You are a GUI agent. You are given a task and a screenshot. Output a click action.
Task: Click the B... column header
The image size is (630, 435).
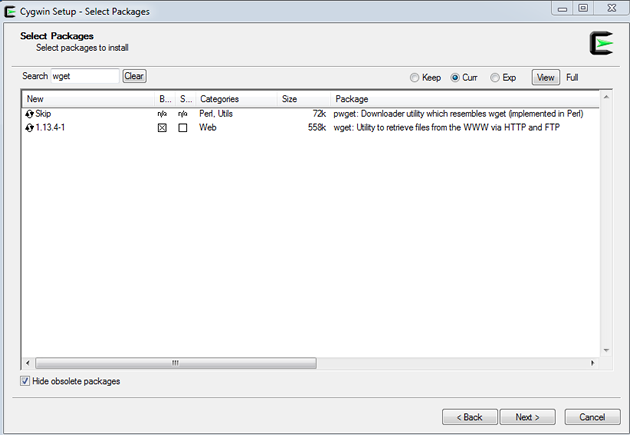coord(165,99)
